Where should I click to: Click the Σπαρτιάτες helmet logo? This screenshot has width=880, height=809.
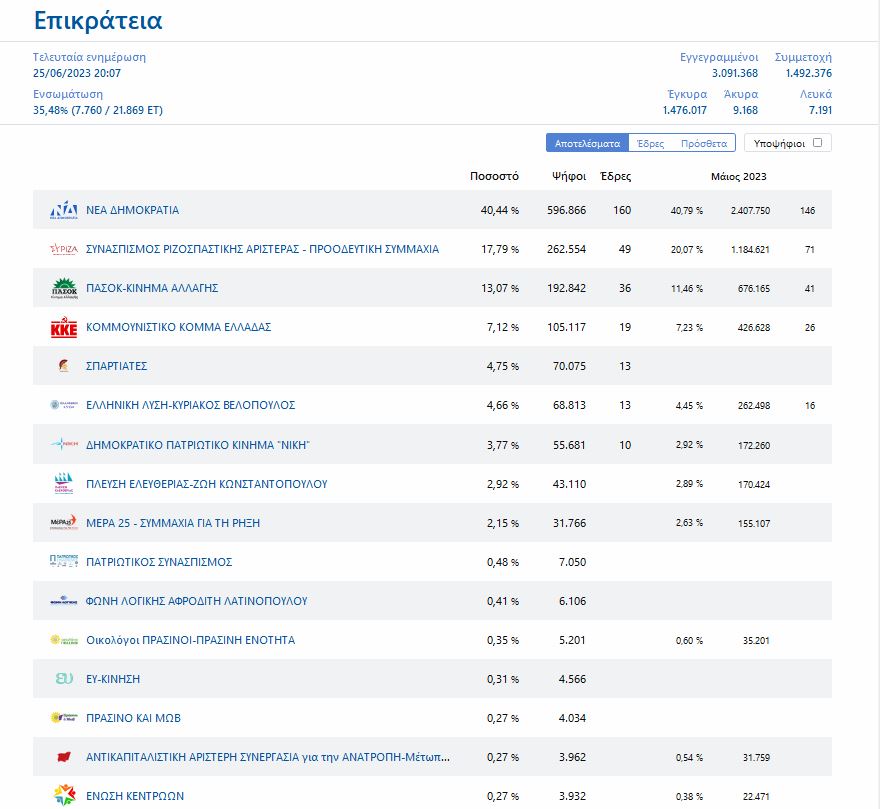click(x=64, y=366)
